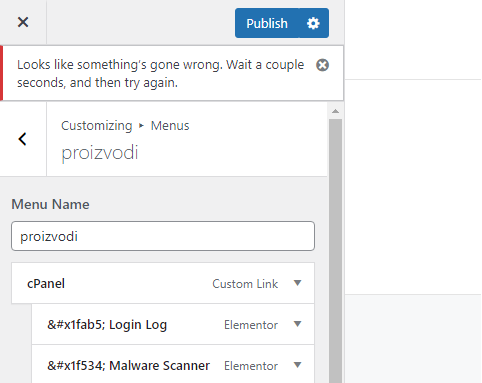482x383 pixels.
Task: Click the Custom Link type label
Action: [x=245, y=284]
